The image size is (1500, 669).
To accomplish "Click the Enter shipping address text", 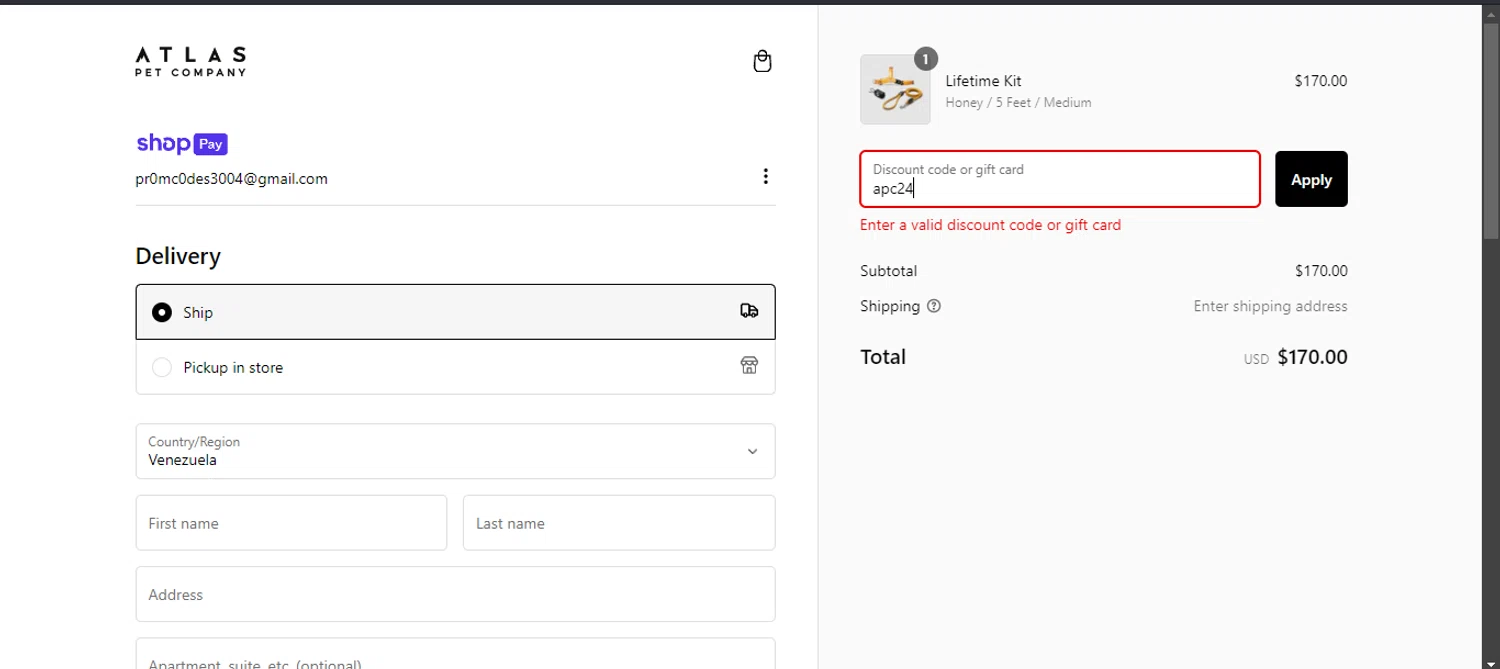I will coord(1270,306).
